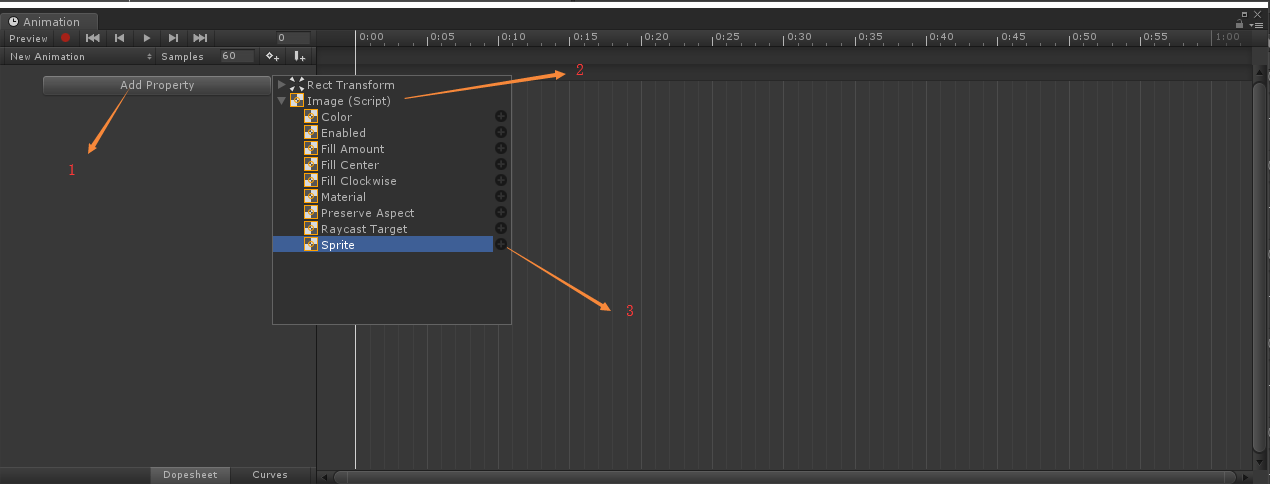Viewport: 1270px width, 484px height.
Task: Play the animation clip
Action: pos(147,38)
